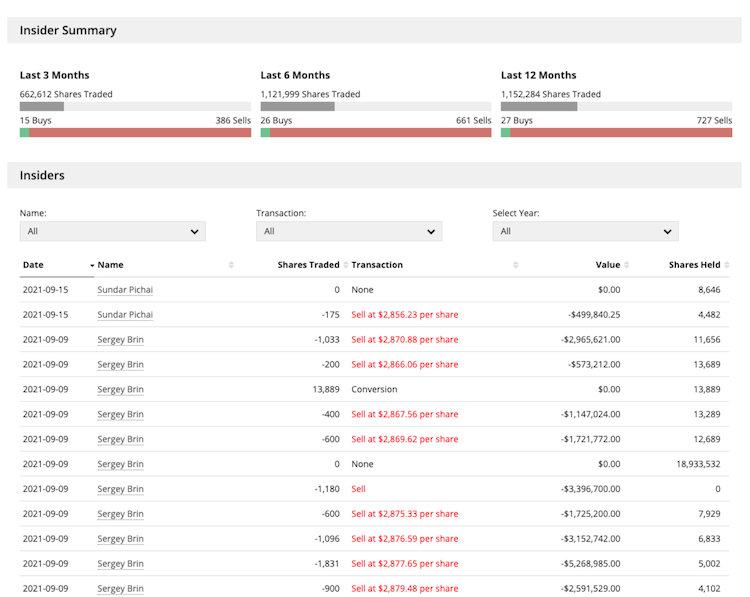Click the sort icon next to Value
This screenshot has width=750, height=597.
coord(626,265)
